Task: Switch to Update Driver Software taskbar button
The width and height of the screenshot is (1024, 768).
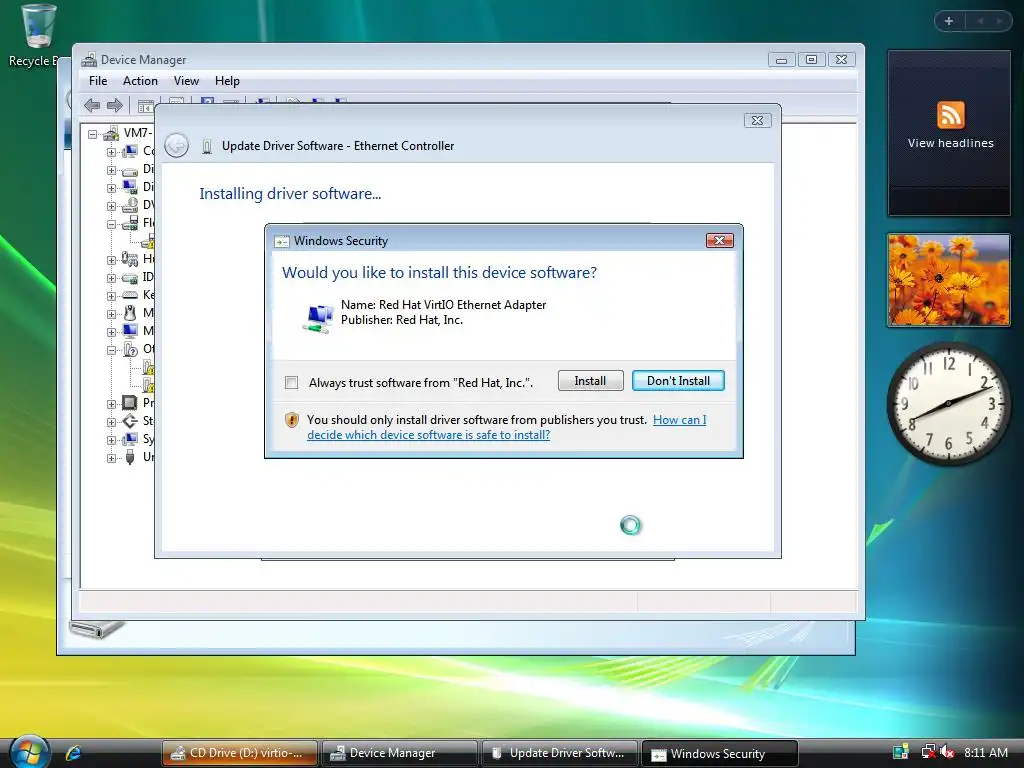Action: [x=559, y=753]
